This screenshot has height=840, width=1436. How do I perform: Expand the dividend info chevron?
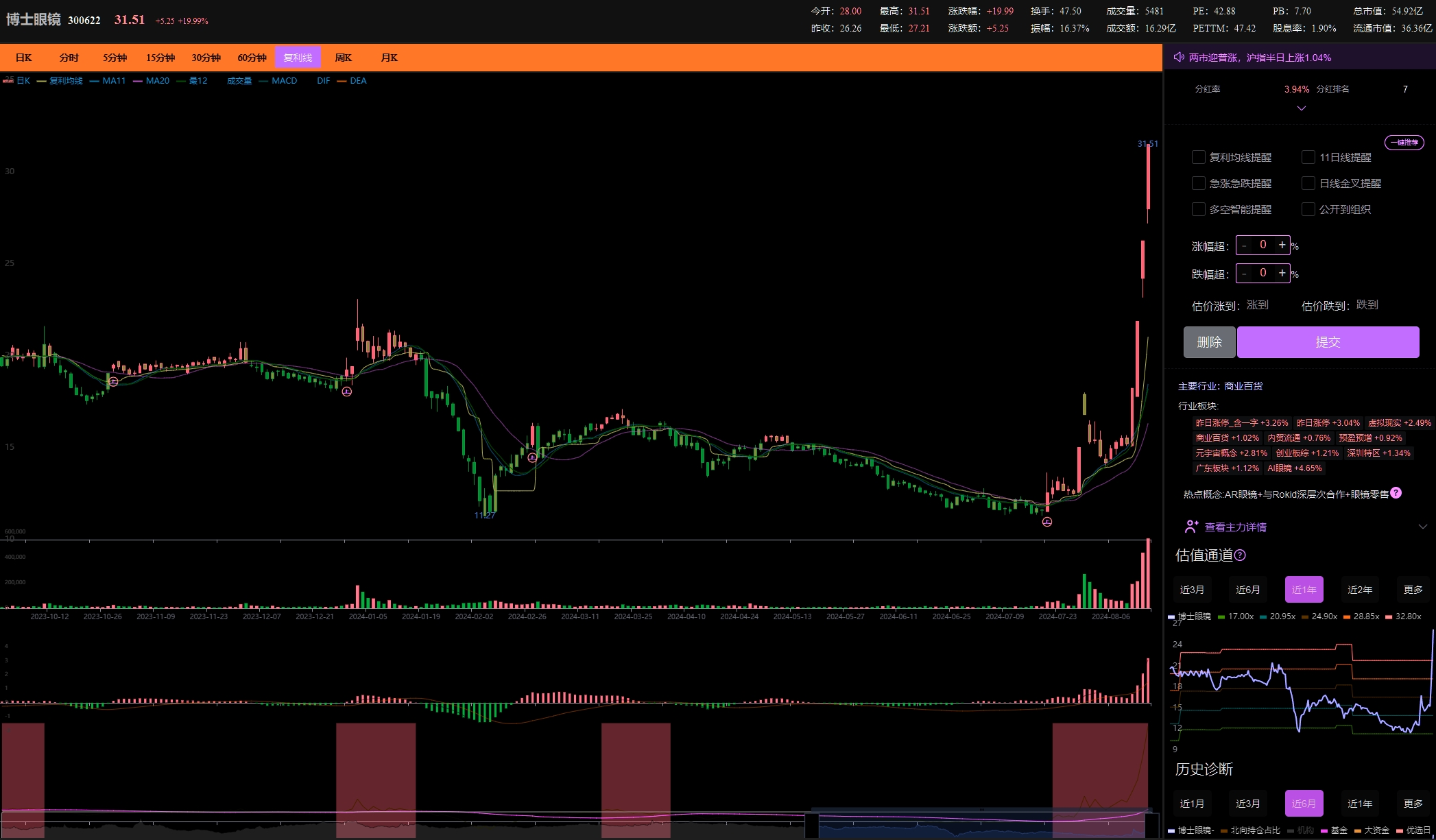[x=1302, y=108]
